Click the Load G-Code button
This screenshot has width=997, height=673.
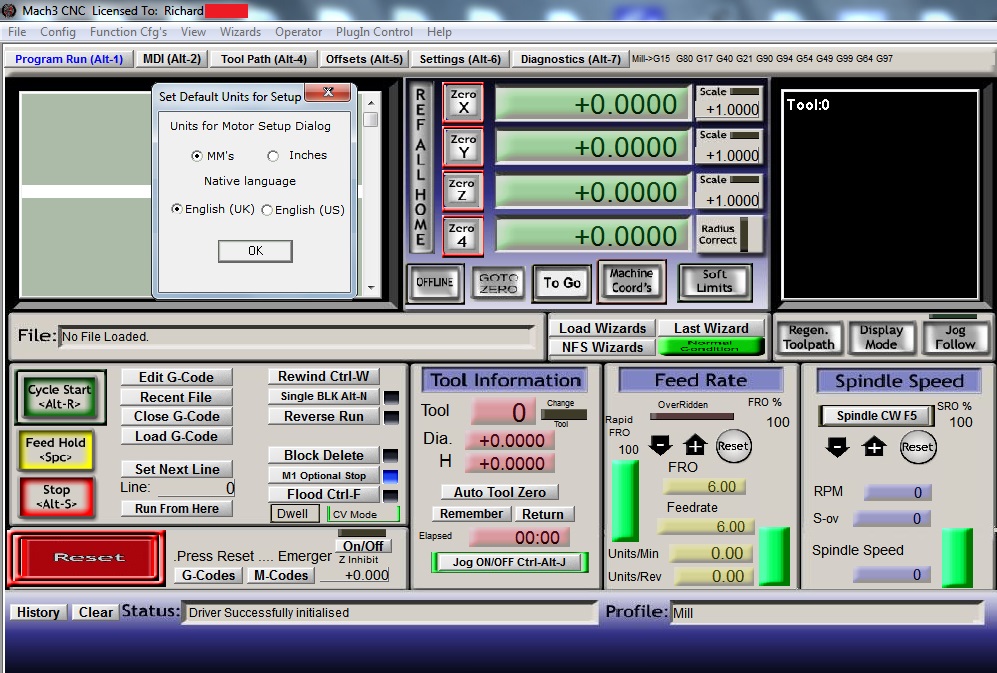pos(176,436)
